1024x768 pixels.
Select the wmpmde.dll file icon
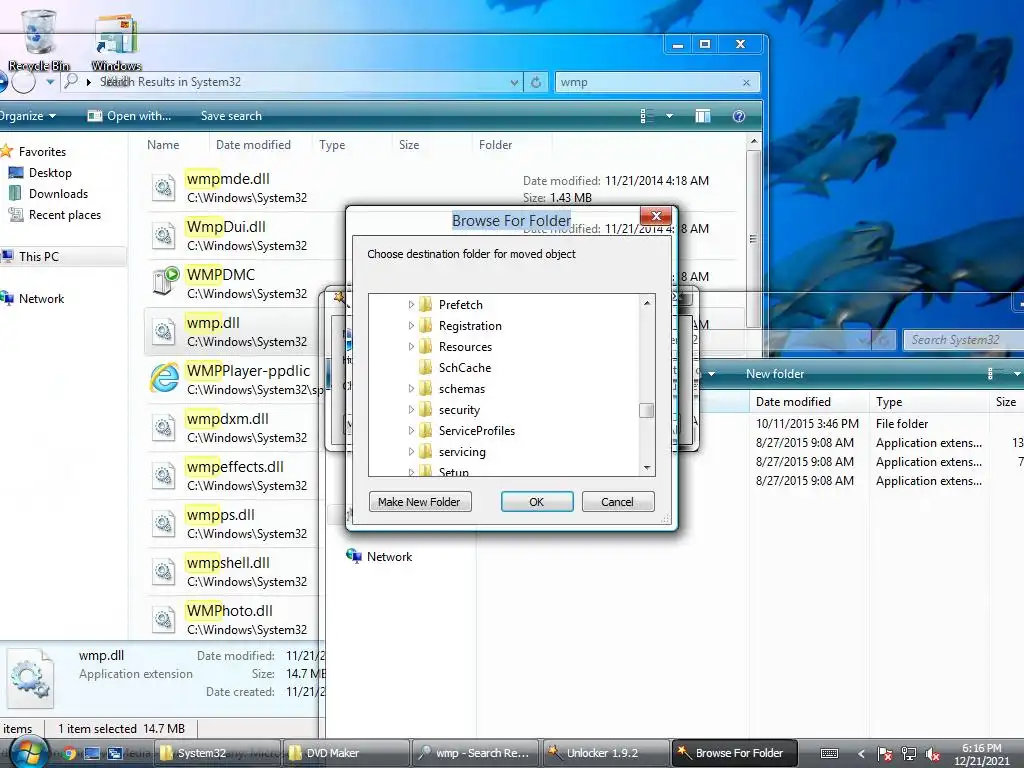tap(163, 187)
